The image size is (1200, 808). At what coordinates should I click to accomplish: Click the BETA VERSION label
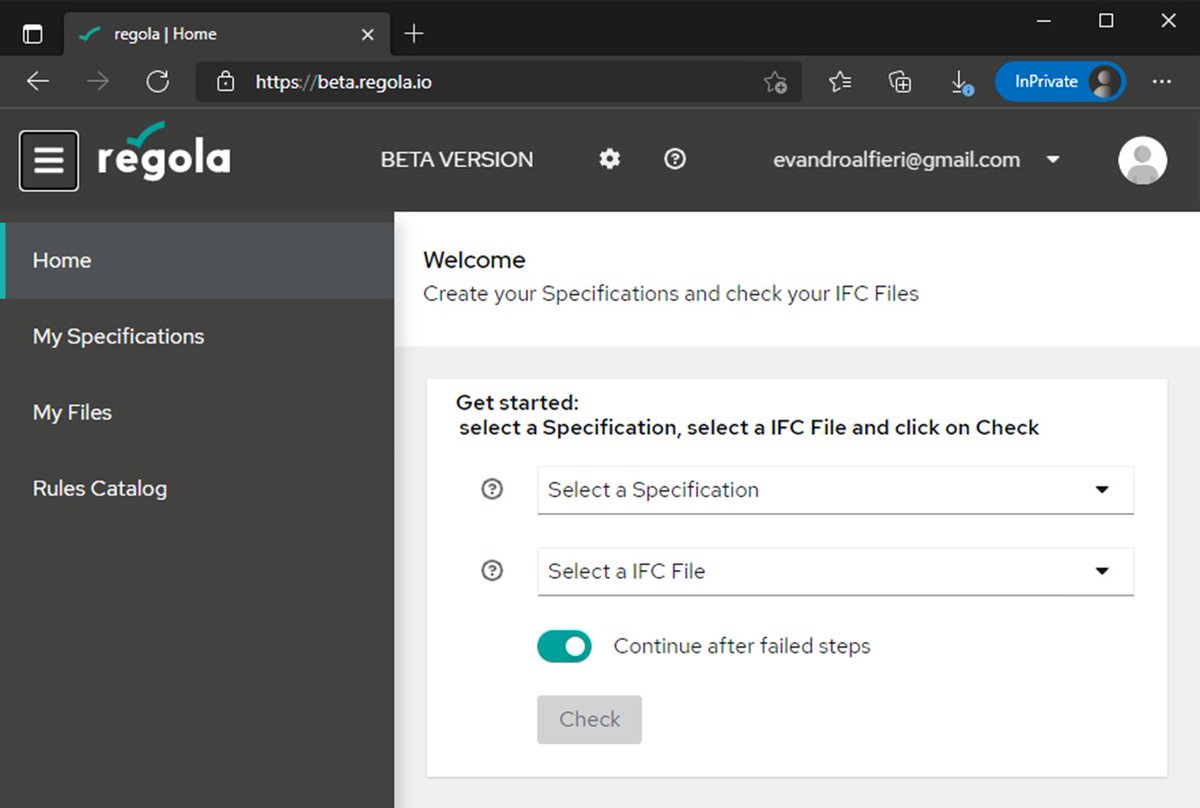coord(457,160)
